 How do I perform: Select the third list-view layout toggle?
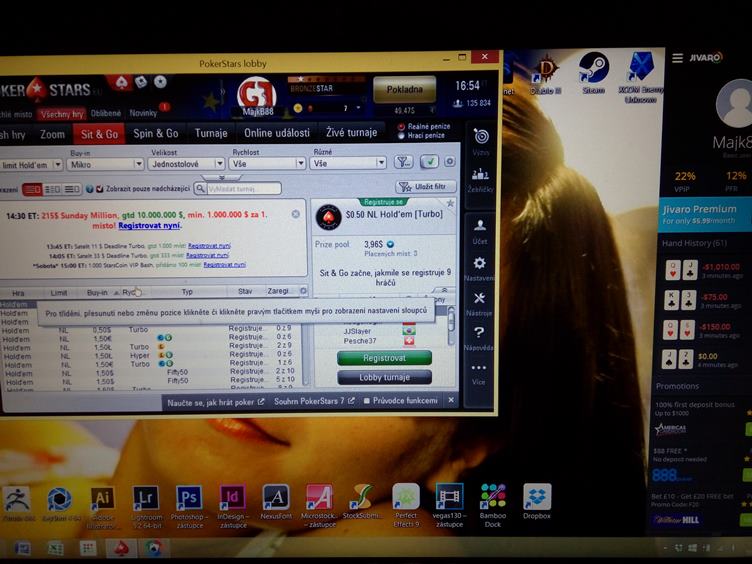[x=71, y=189]
